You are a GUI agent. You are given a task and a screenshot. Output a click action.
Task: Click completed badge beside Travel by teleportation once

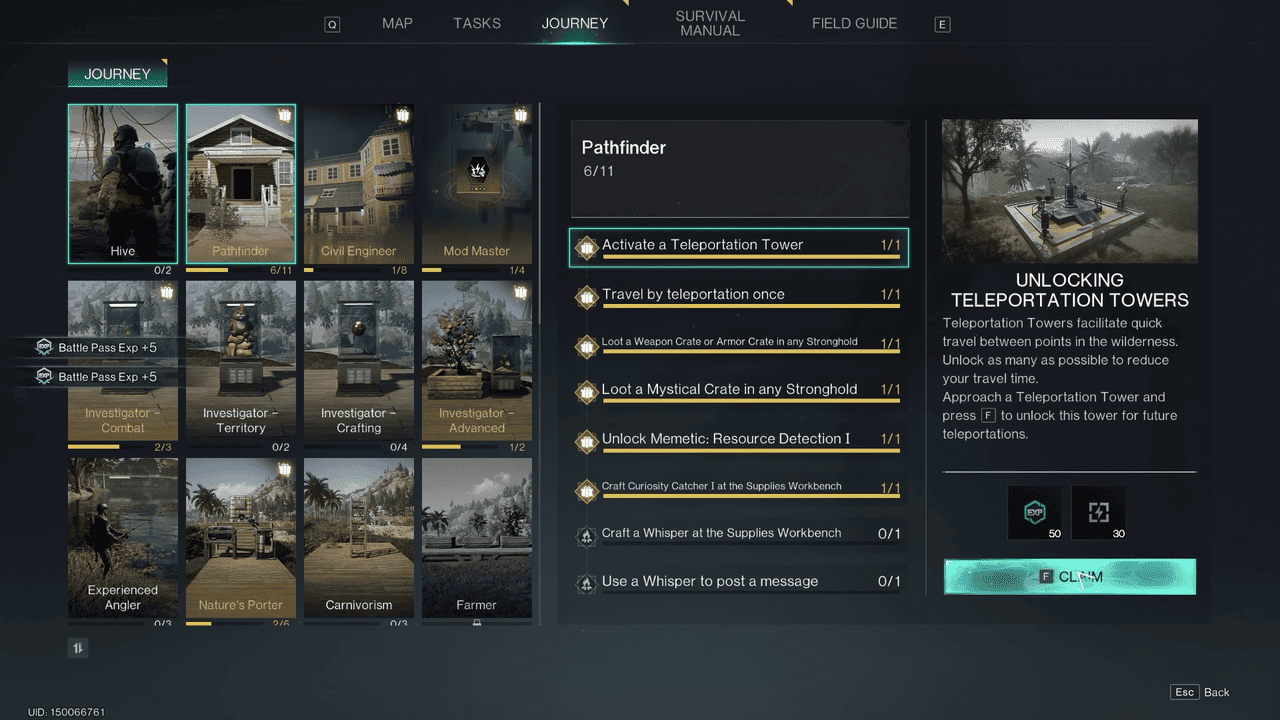pyautogui.click(x=587, y=297)
